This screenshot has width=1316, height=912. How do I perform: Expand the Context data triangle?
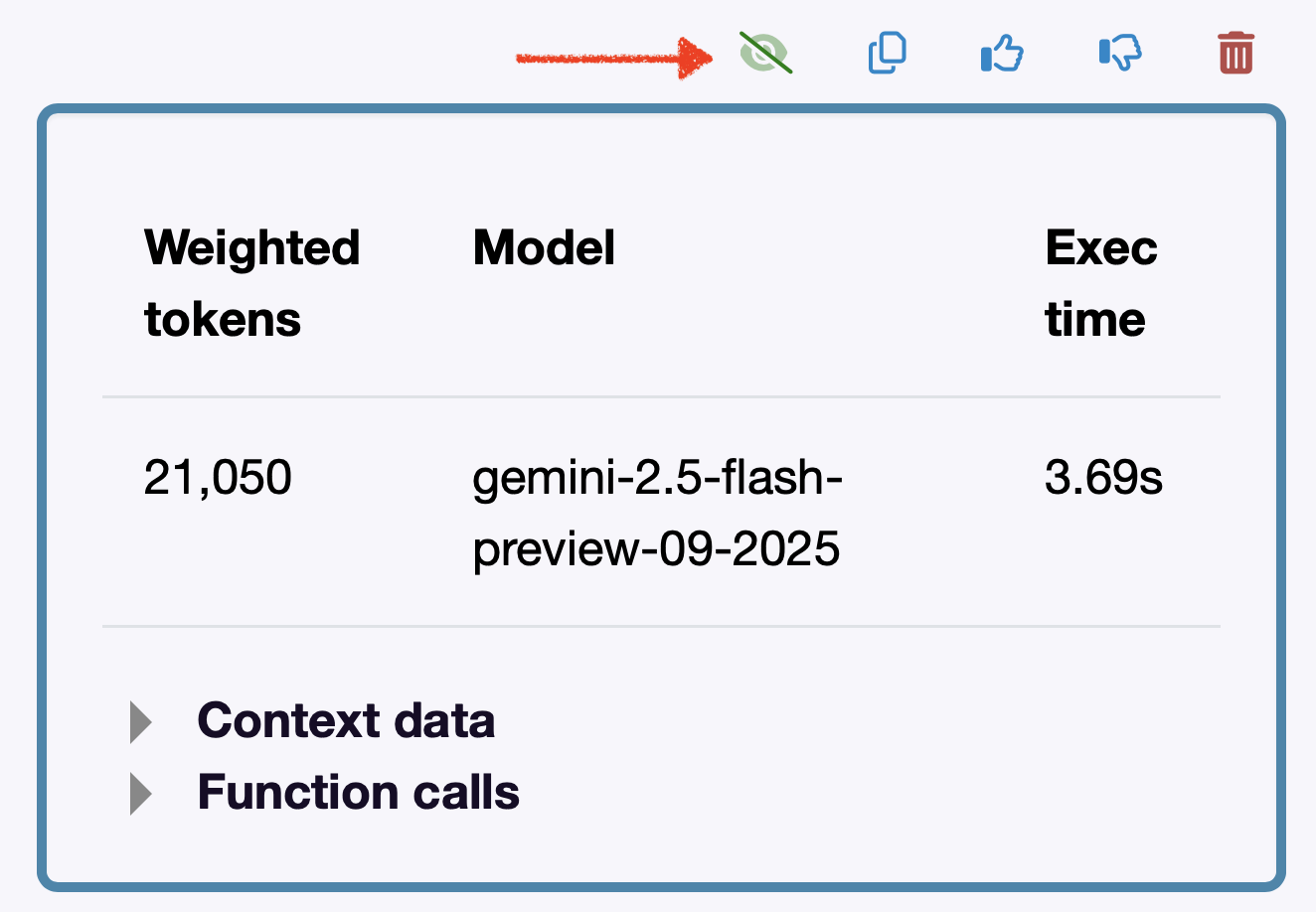tap(141, 722)
